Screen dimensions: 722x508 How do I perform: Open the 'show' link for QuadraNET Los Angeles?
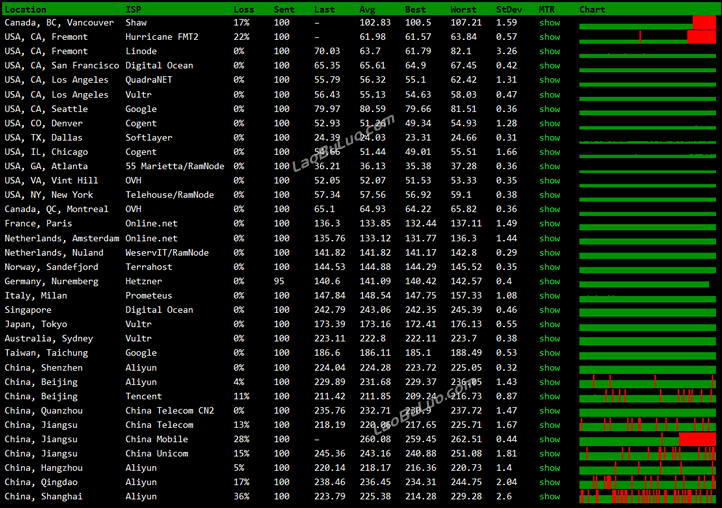[x=549, y=80]
